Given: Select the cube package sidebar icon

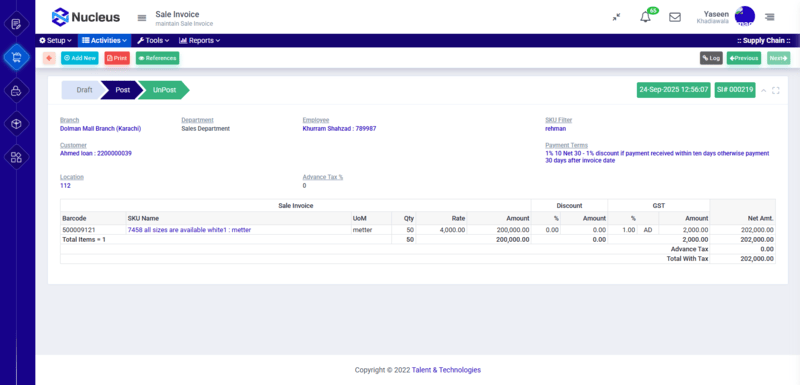Looking at the screenshot, I should (16, 124).
